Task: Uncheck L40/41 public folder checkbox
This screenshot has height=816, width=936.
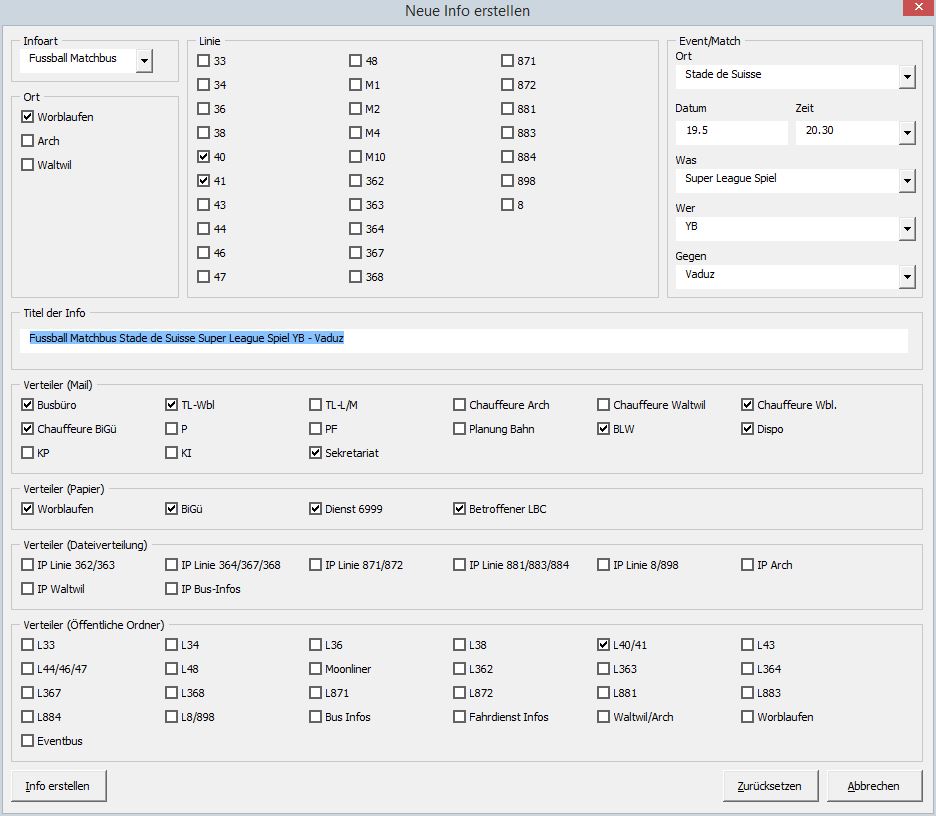Action: click(x=604, y=645)
